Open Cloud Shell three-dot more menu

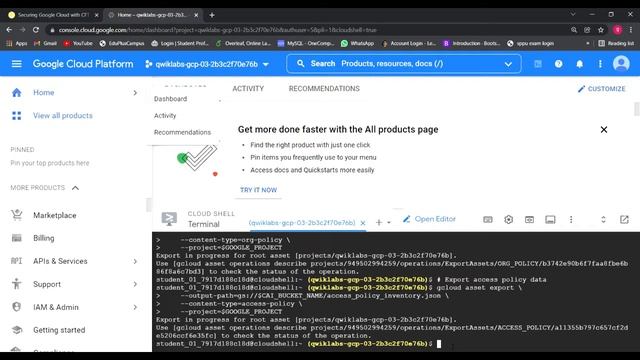click(571, 220)
